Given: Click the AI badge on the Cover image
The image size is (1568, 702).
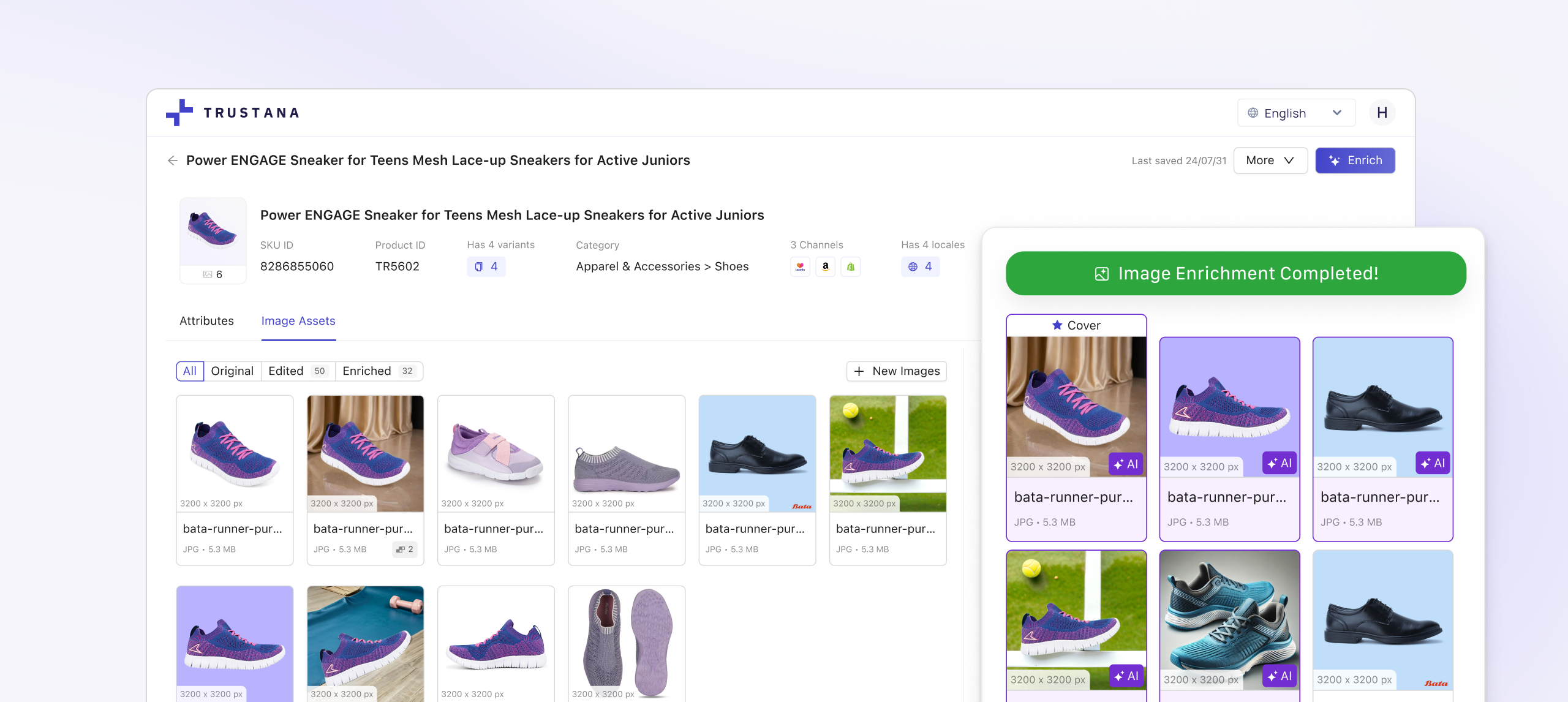Looking at the screenshot, I should 1127,464.
